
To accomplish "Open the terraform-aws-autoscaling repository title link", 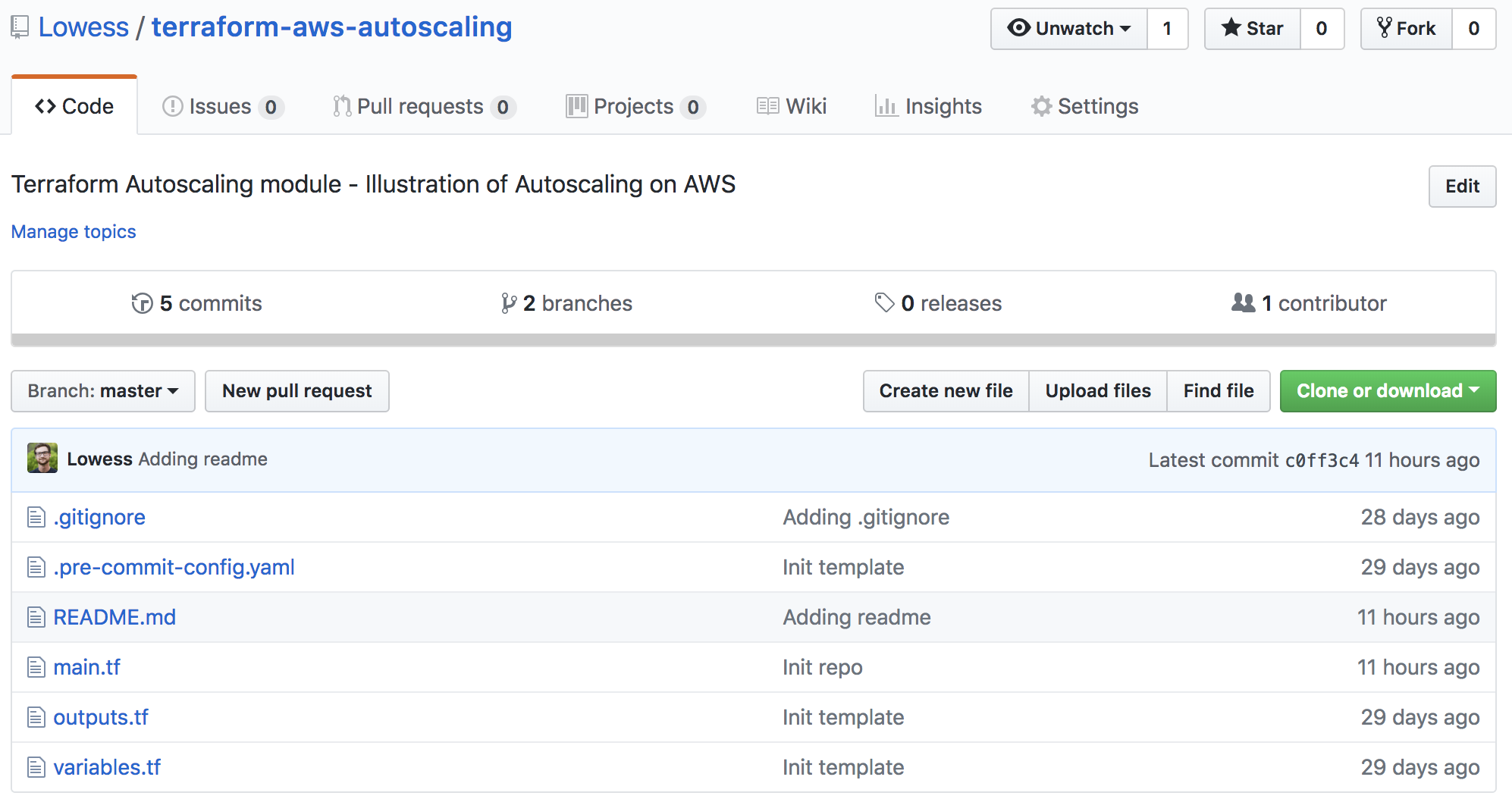I will tap(332, 27).
